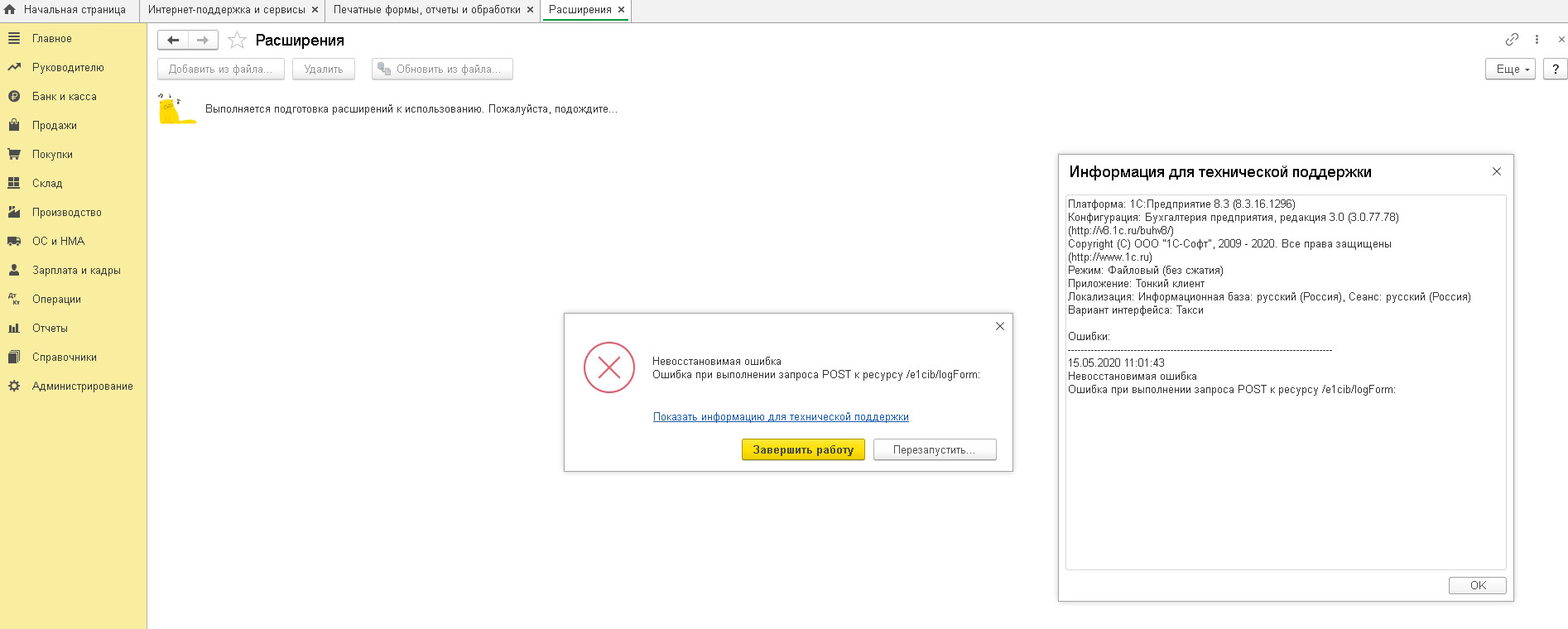This screenshot has height=629, width=1568.
Task: Go back with the left arrow button
Action: 173,40
